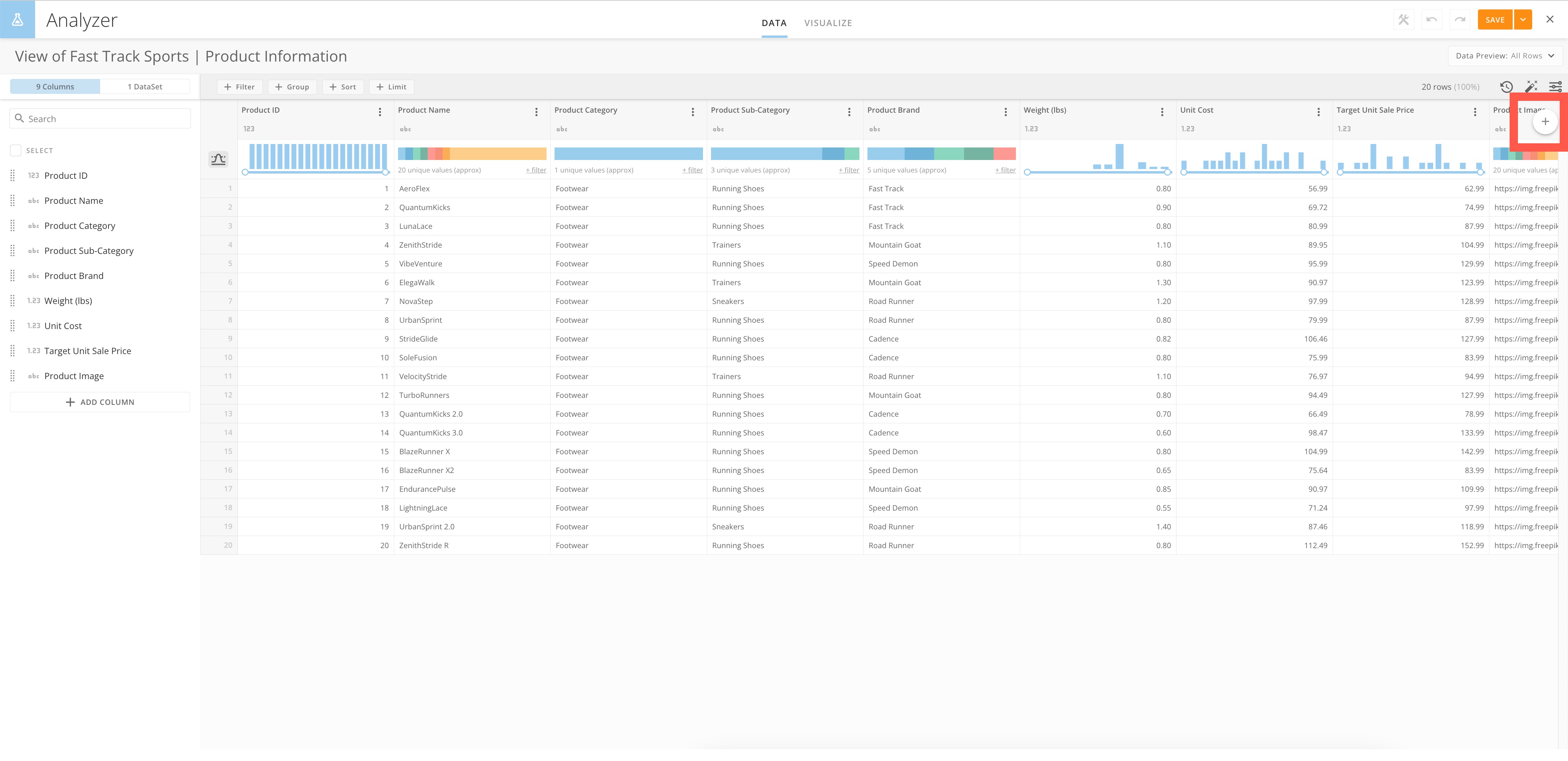Viewport: 1568px width, 761px height.
Task: Click the search magnifier icon in sidebar
Action: 20,118
